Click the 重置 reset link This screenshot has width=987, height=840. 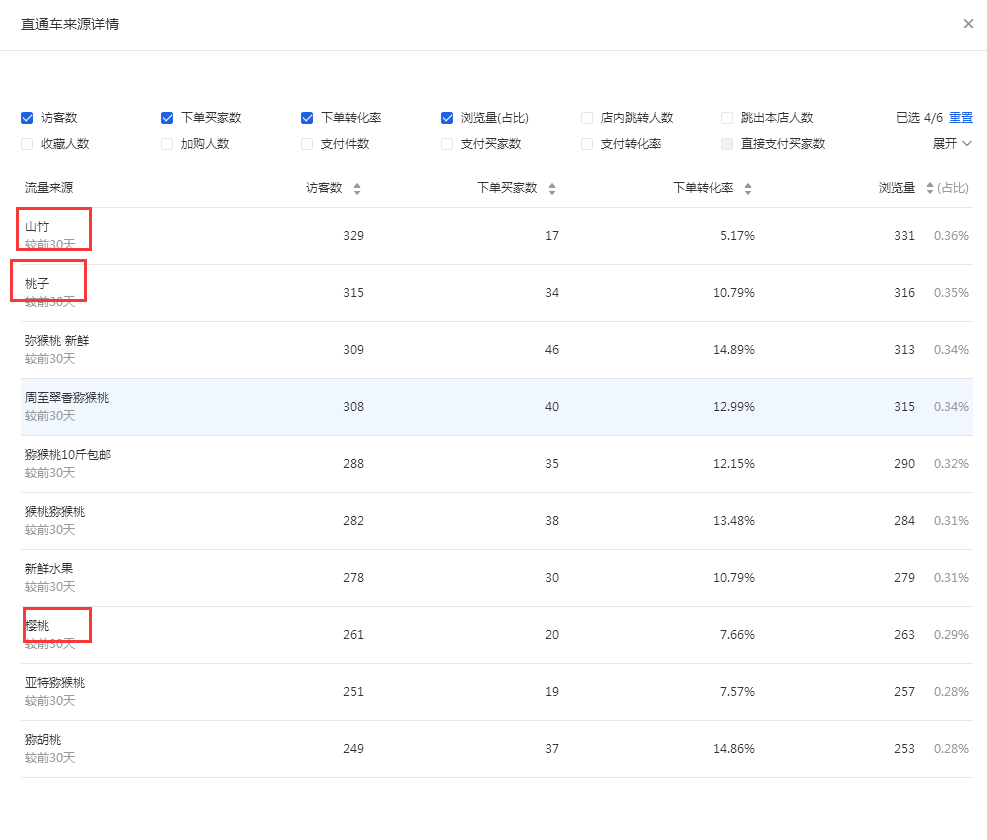(x=960, y=118)
